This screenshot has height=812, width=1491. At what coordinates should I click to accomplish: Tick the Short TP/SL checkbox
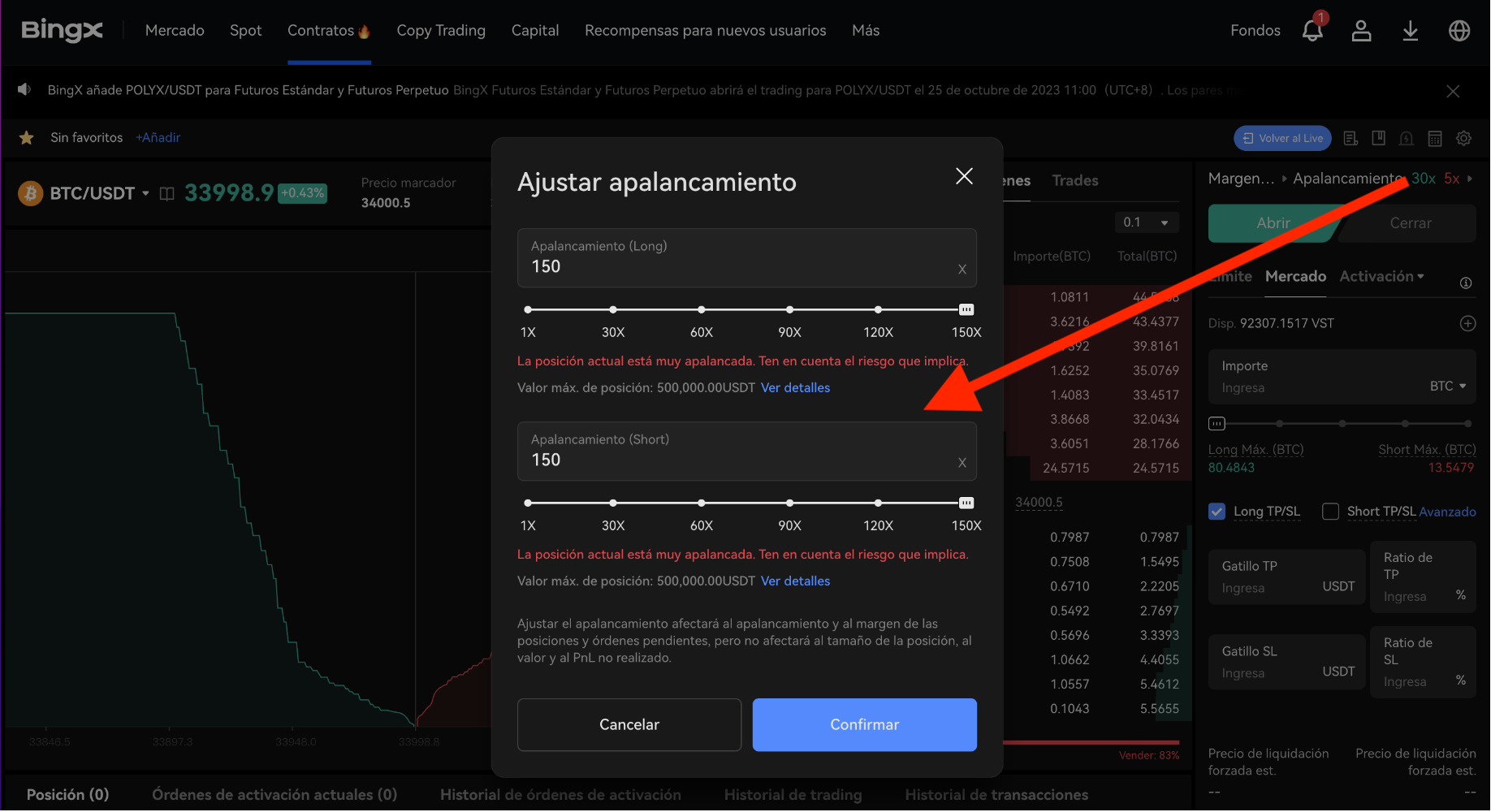1330,512
